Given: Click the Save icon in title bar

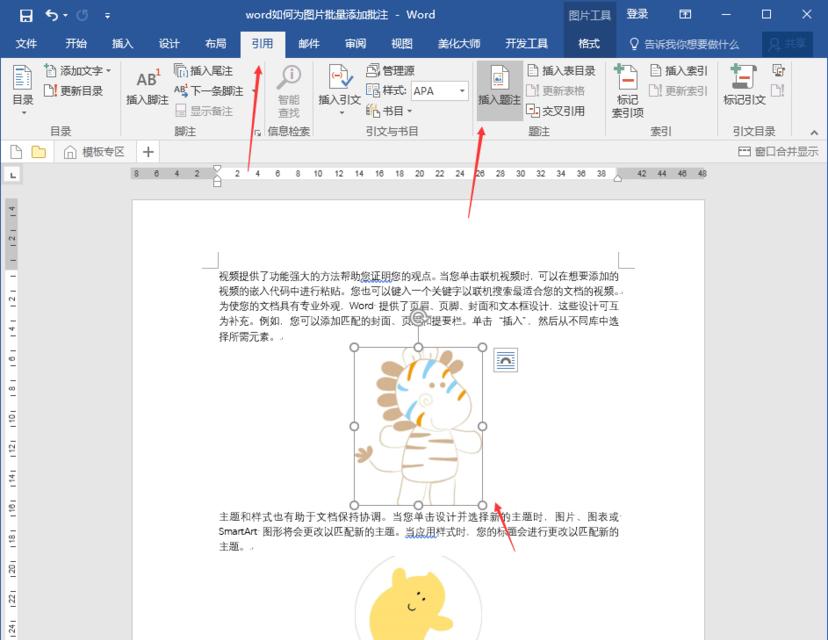Looking at the screenshot, I should pyautogui.click(x=26, y=15).
